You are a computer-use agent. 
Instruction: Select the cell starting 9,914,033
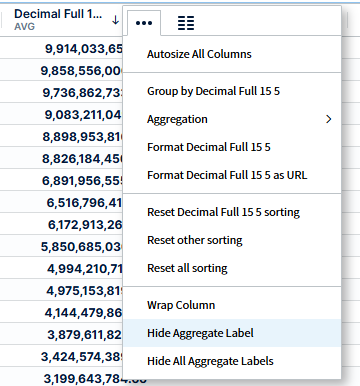point(61,49)
